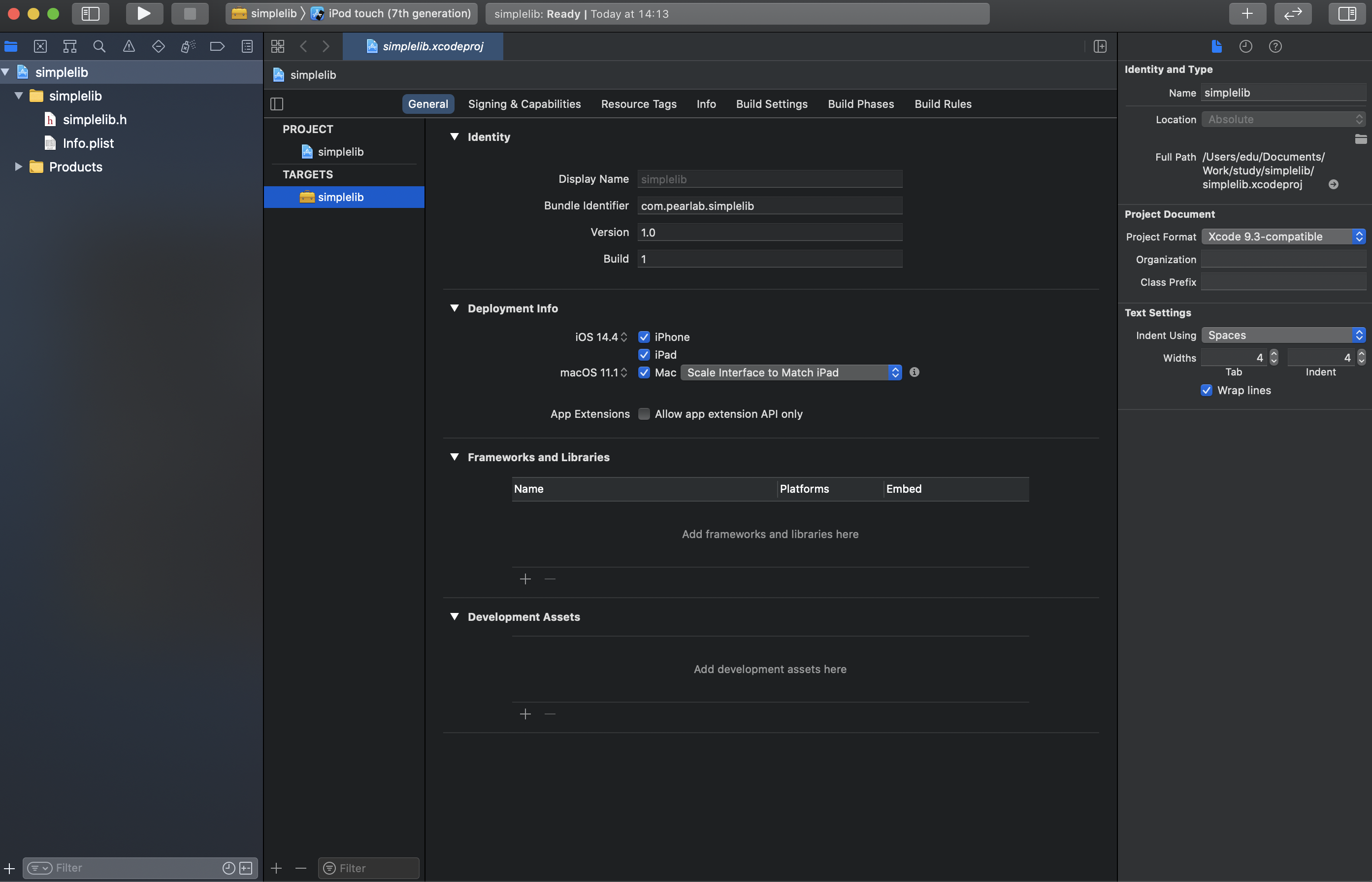Viewport: 1372px width, 882px height.
Task: Open the Project Format dropdown
Action: 1283,237
